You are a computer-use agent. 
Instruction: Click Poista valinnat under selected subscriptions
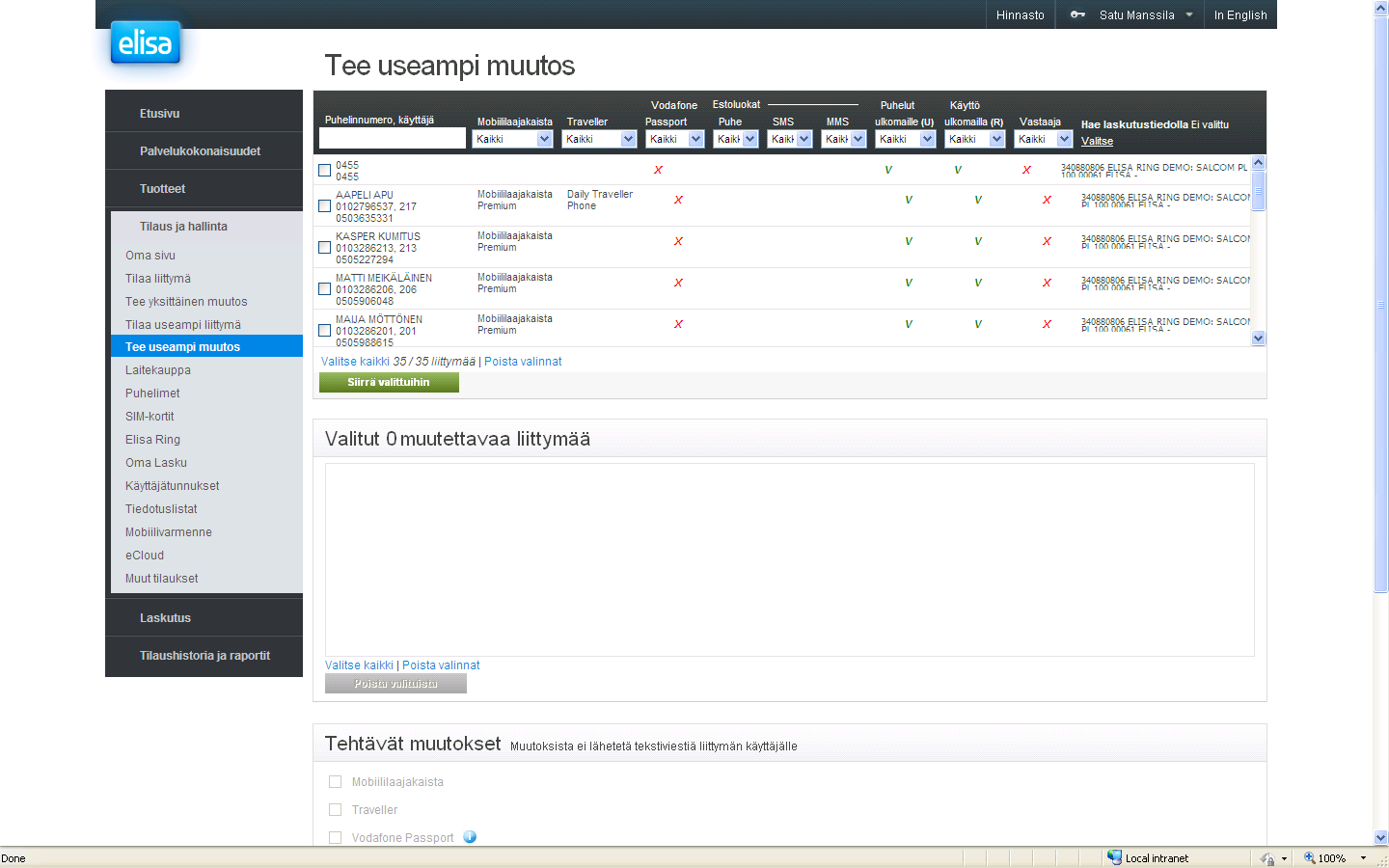[x=441, y=665]
